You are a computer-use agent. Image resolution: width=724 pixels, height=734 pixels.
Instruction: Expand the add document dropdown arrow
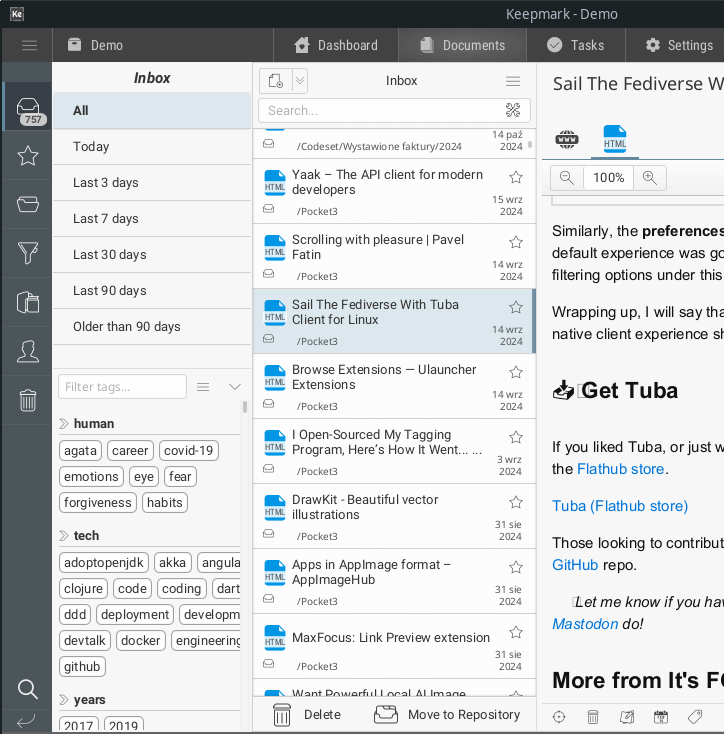(x=299, y=81)
